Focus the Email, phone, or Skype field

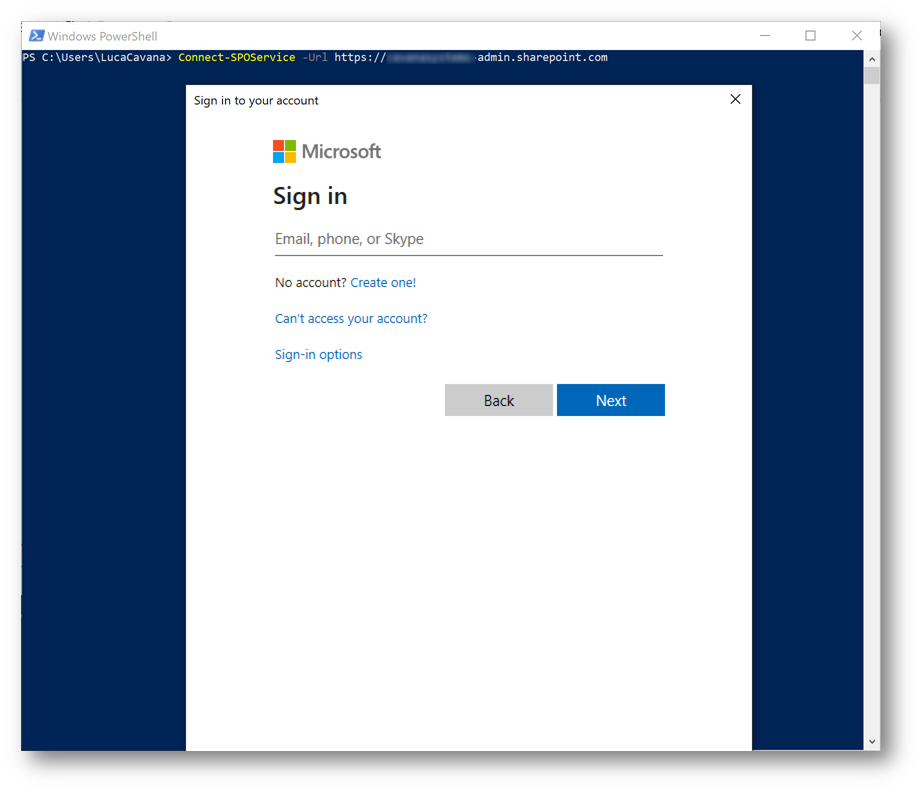click(x=469, y=239)
